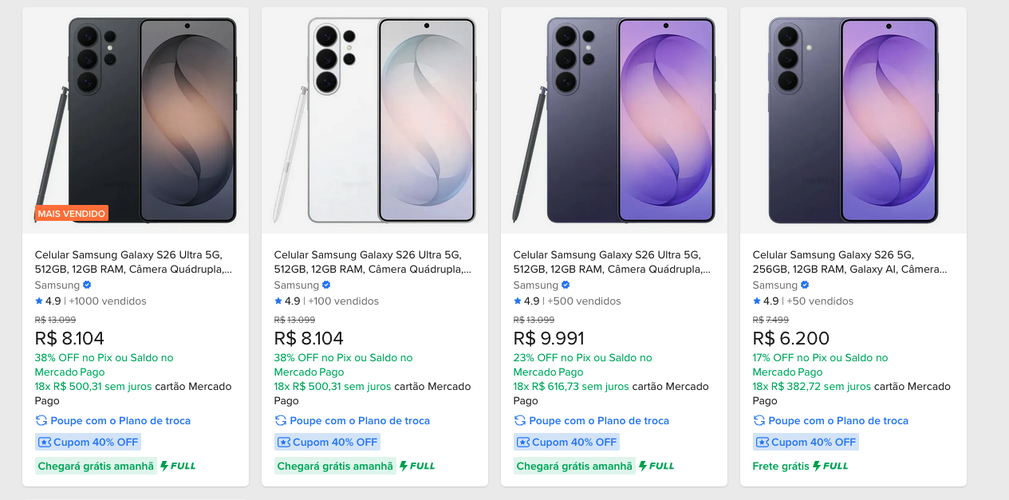Click the FULL lightning icon next to Frete grátis
The height and width of the screenshot is (500, 1009).
(x=830, y=466)
